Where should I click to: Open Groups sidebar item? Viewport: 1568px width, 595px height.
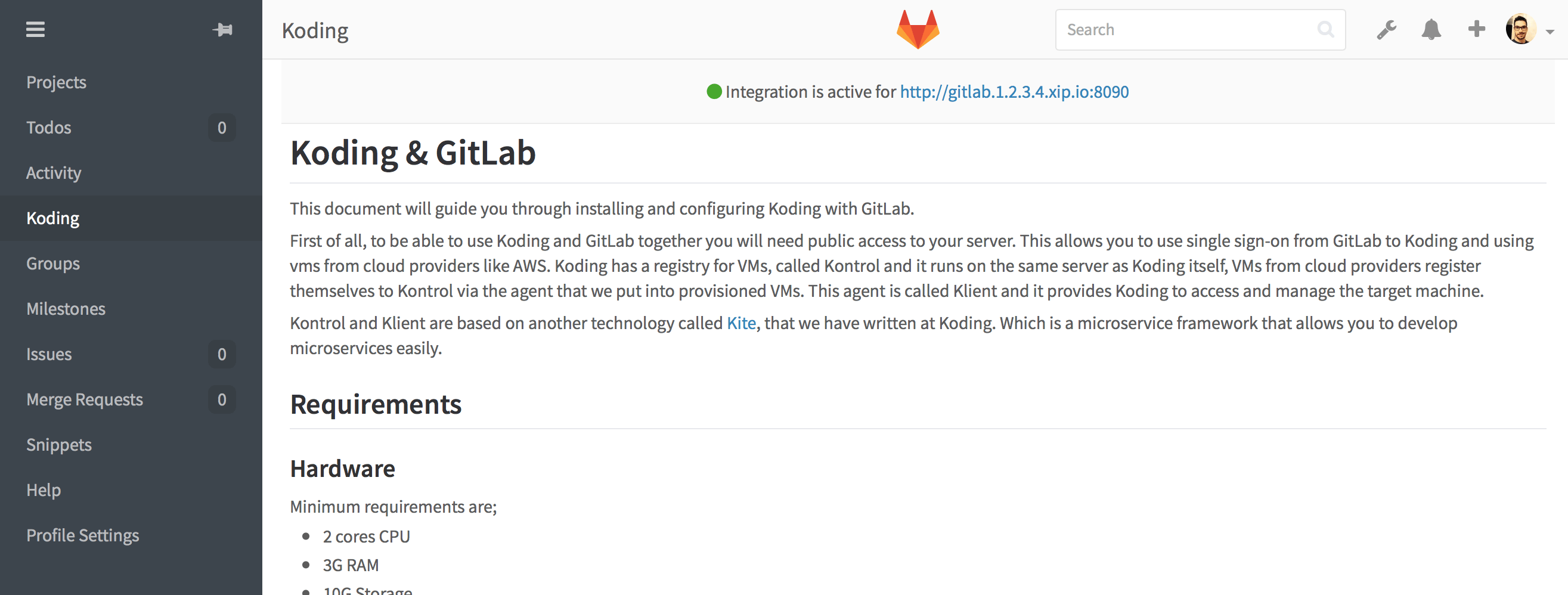53,264
